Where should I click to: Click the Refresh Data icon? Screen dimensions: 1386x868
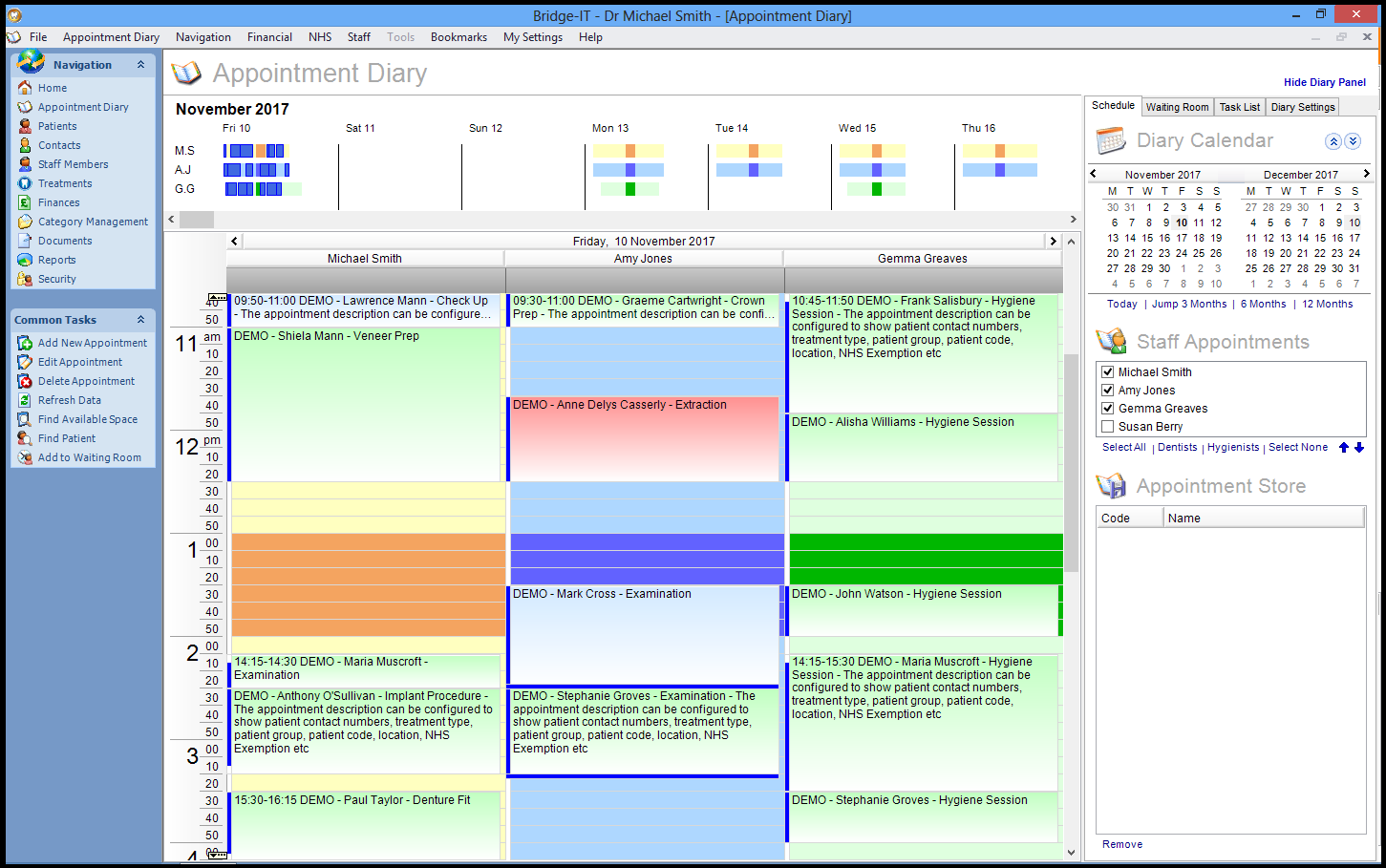point(25,400)
